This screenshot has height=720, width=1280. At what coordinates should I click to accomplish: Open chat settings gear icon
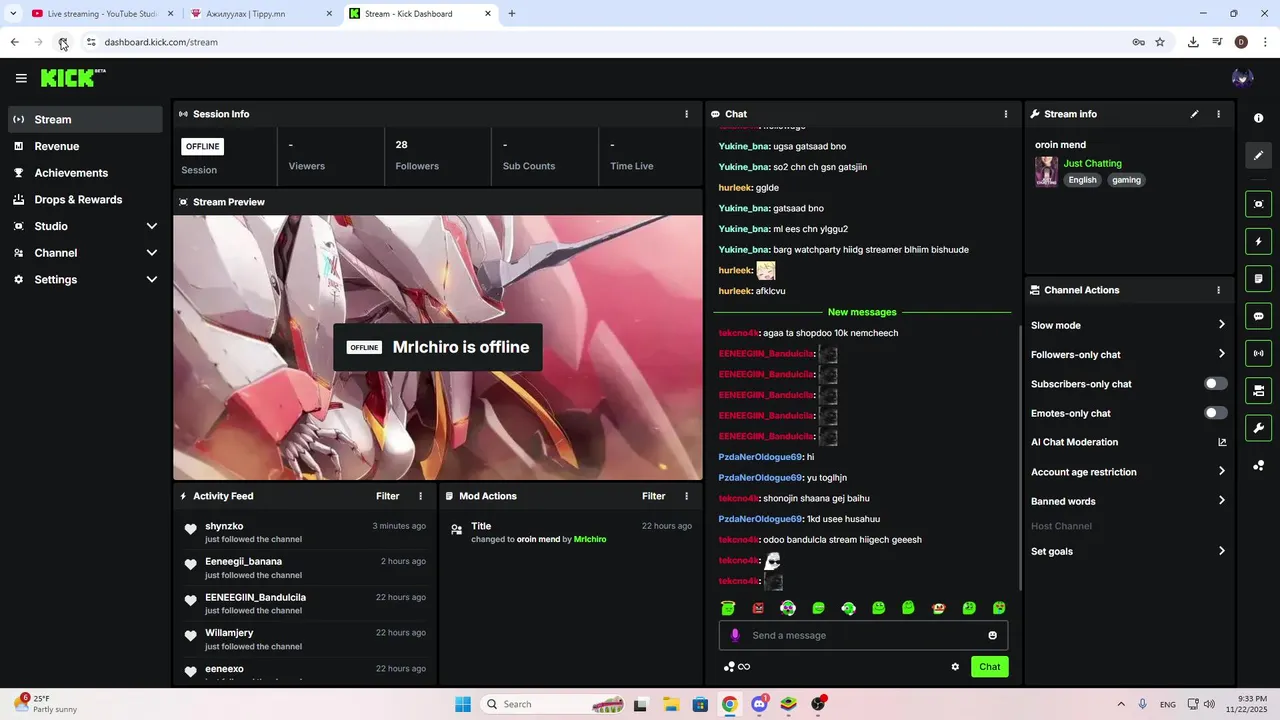click(955, 667)
